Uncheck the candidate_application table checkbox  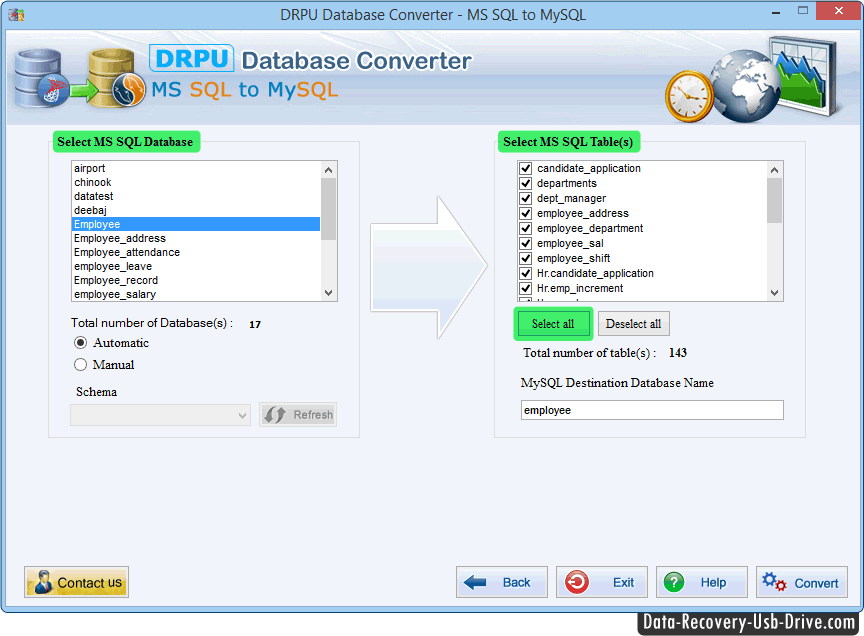pos(526,168)
